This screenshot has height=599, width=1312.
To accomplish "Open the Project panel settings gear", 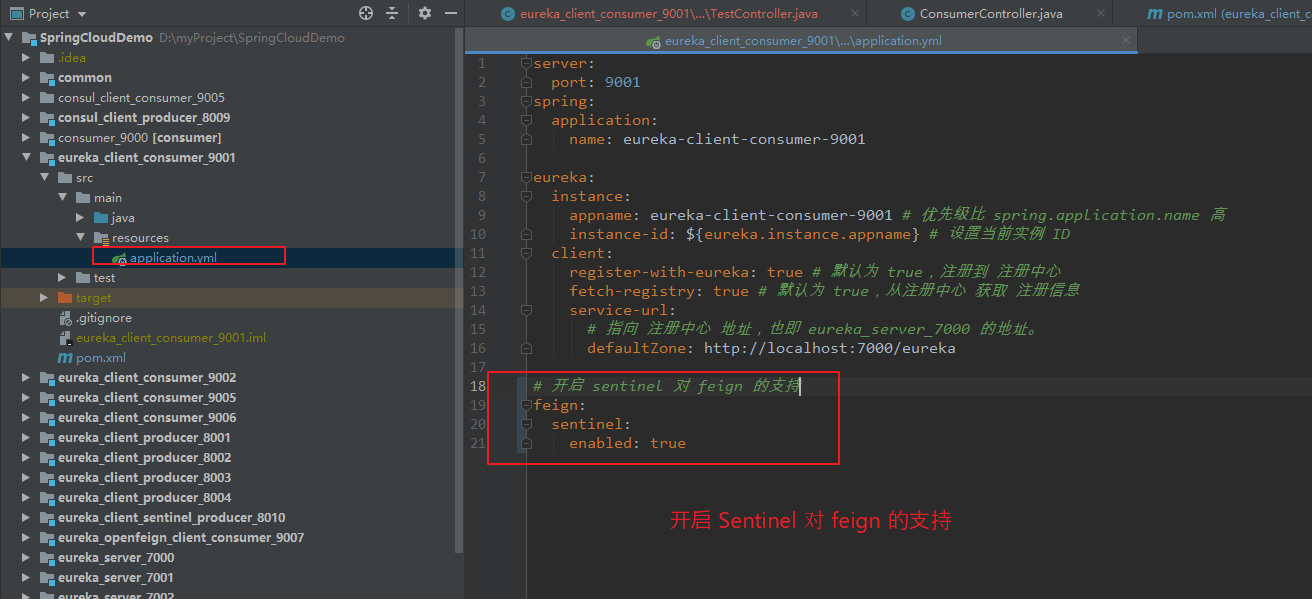I will point(425,13).
